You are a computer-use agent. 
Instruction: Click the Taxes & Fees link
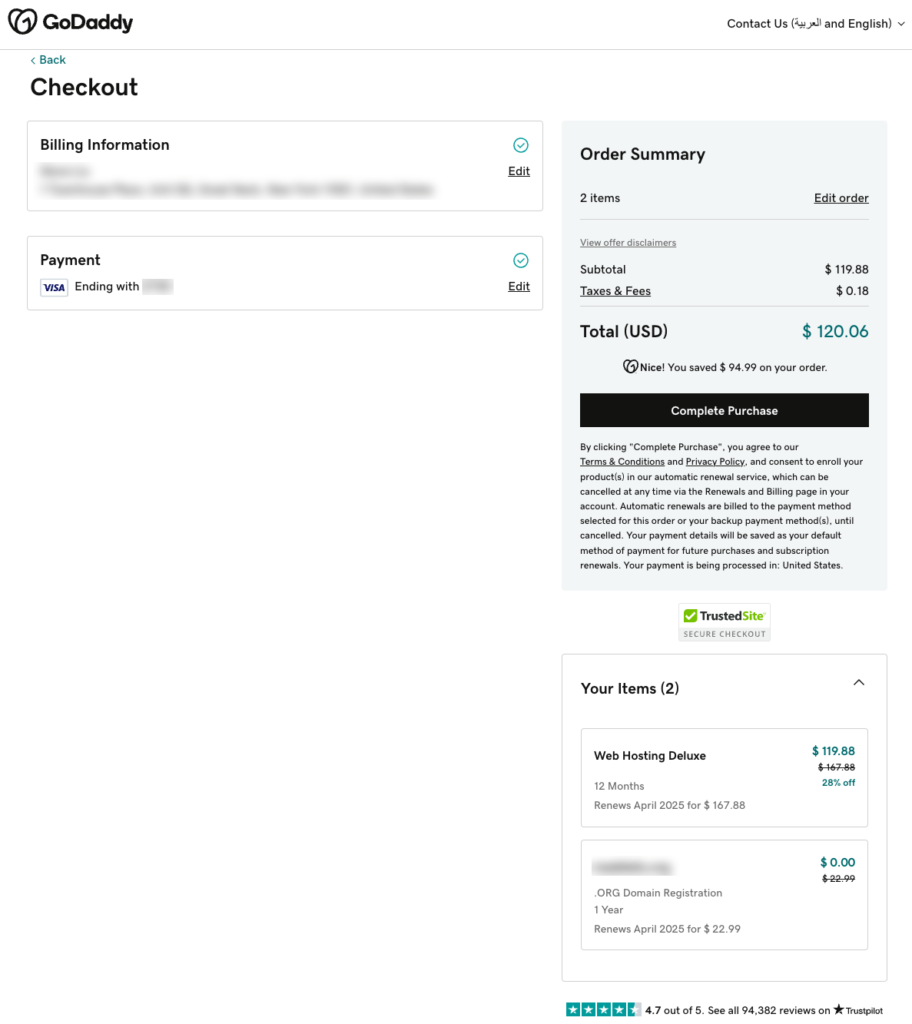615,291
